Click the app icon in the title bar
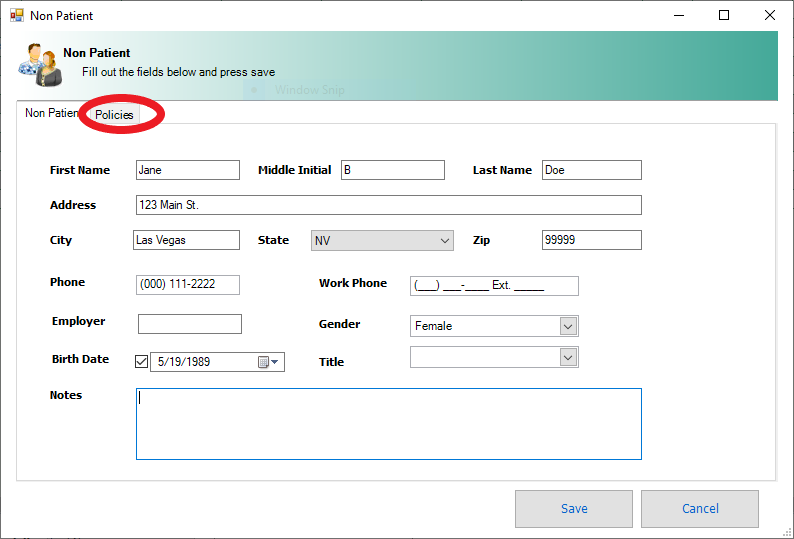The image size is (794, 539). pyautogui.click(x=16, y=16)
